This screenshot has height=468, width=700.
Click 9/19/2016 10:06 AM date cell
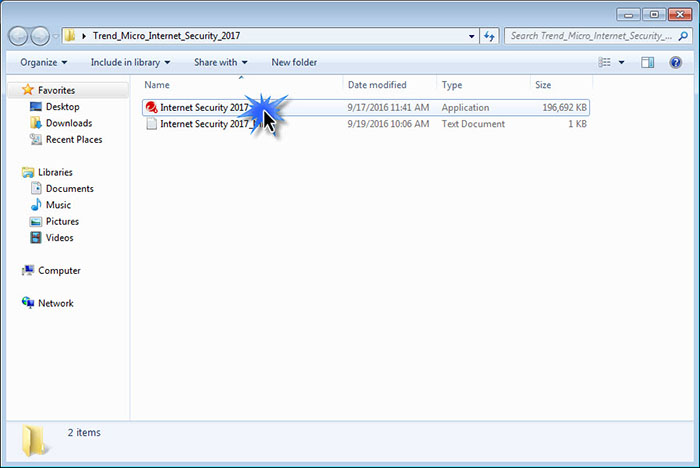pyautogui.click(x=388, y=124)
